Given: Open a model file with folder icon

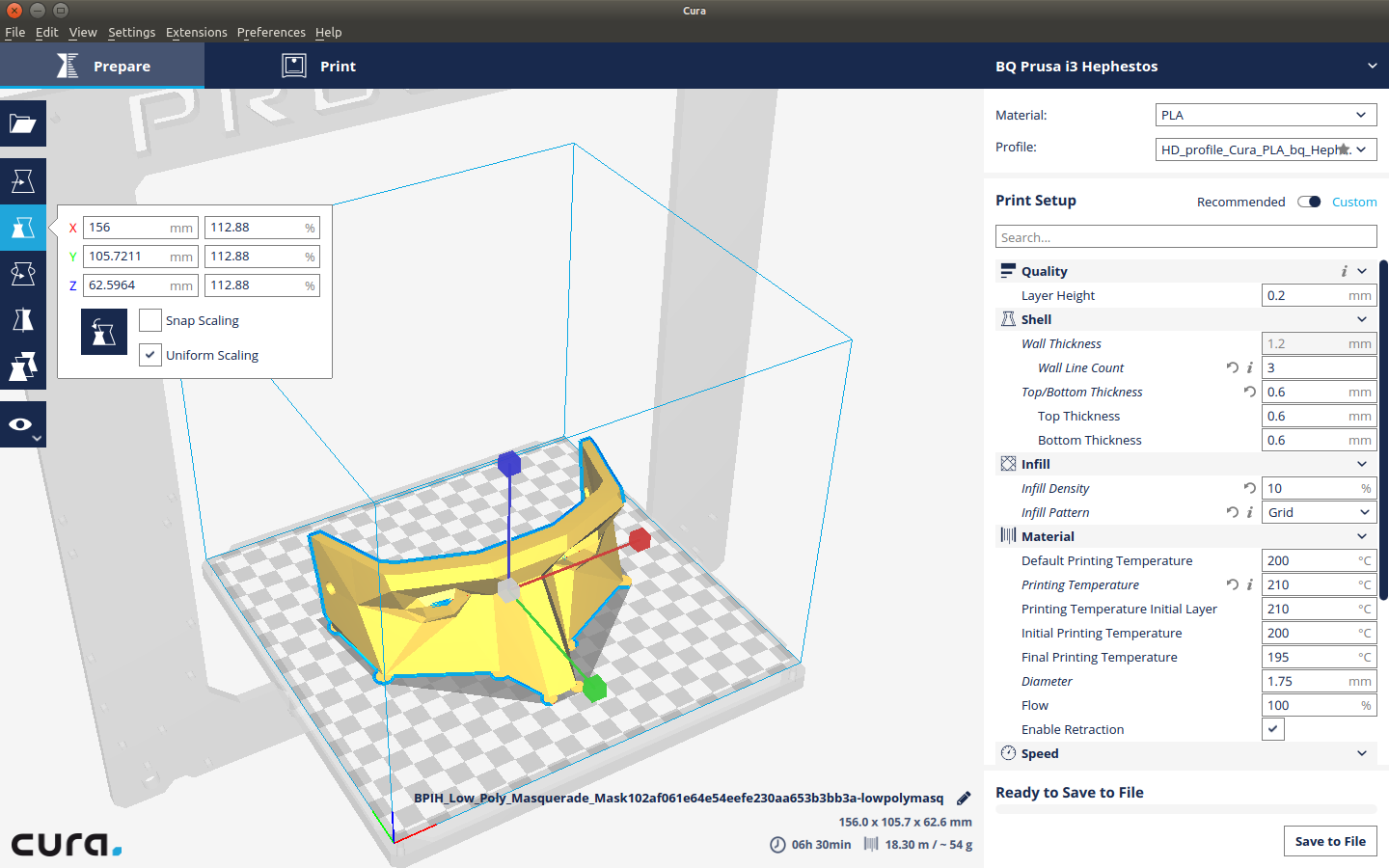Looking at the screenshot, I should pos(23,123).
